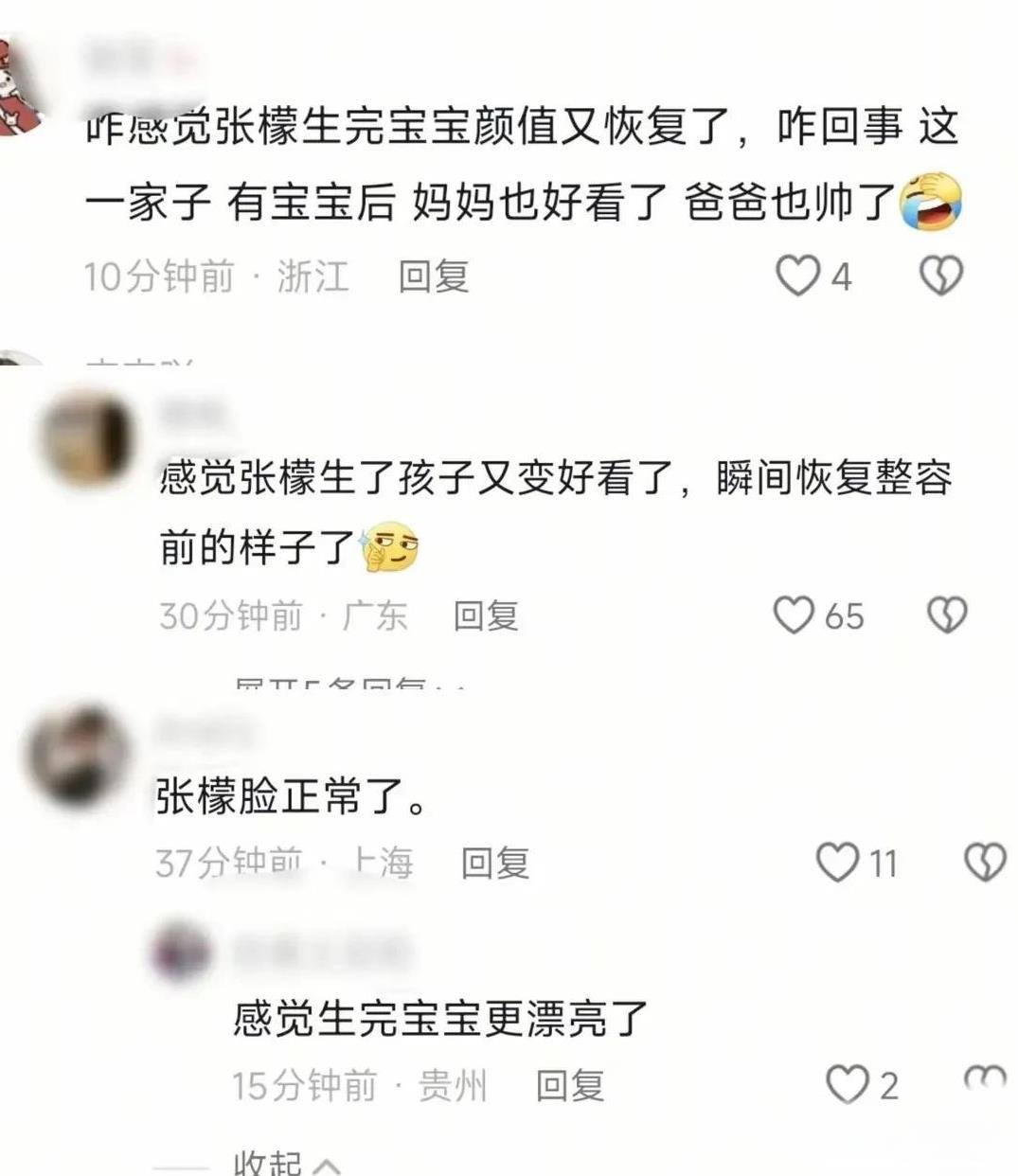The image size is (1018, 1176).
Task: Click 回复 under the Zhejiang comment
Action: coord(434,276)
